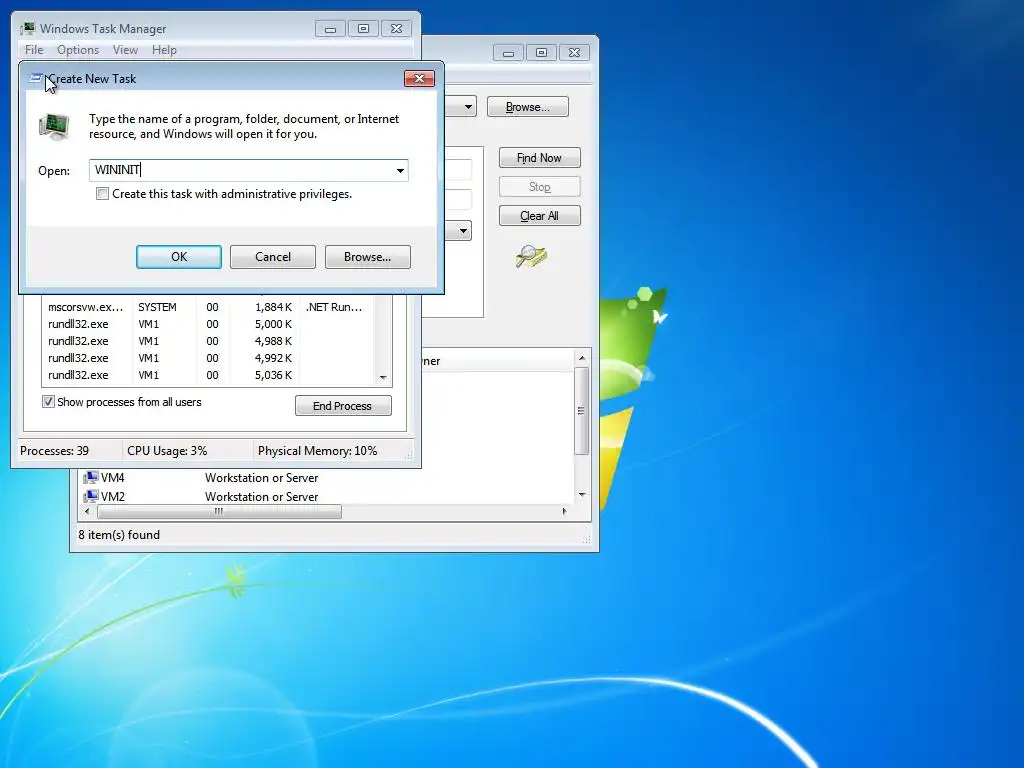The height and width of the screenshot is (768, 1024).
Task: Click the .NET Run... description cell
Action: pyautogui.click(x=334, y=307)
